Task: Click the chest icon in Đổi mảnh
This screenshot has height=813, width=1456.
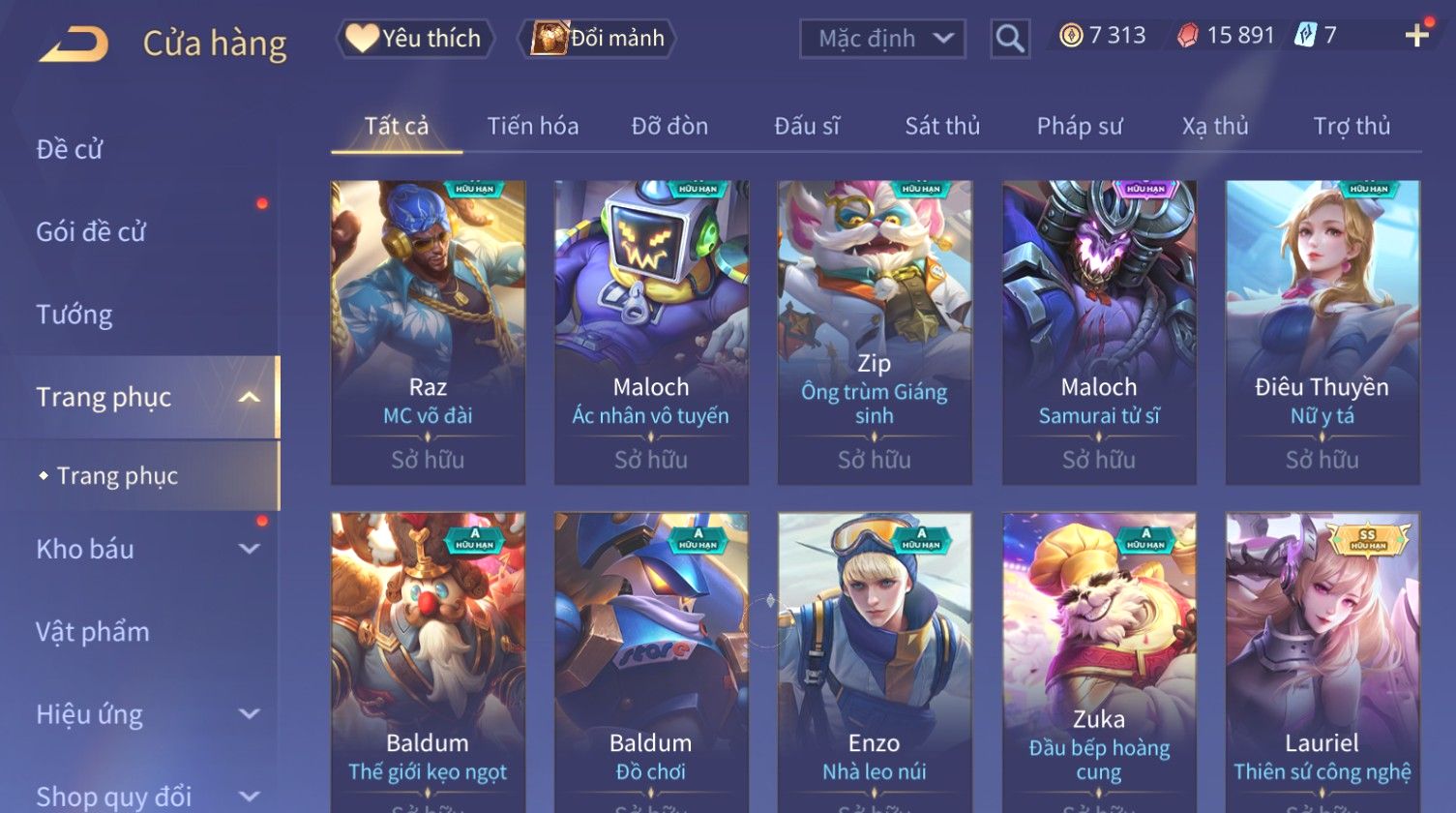Action: pyautogui.click(x=548, y=39)
